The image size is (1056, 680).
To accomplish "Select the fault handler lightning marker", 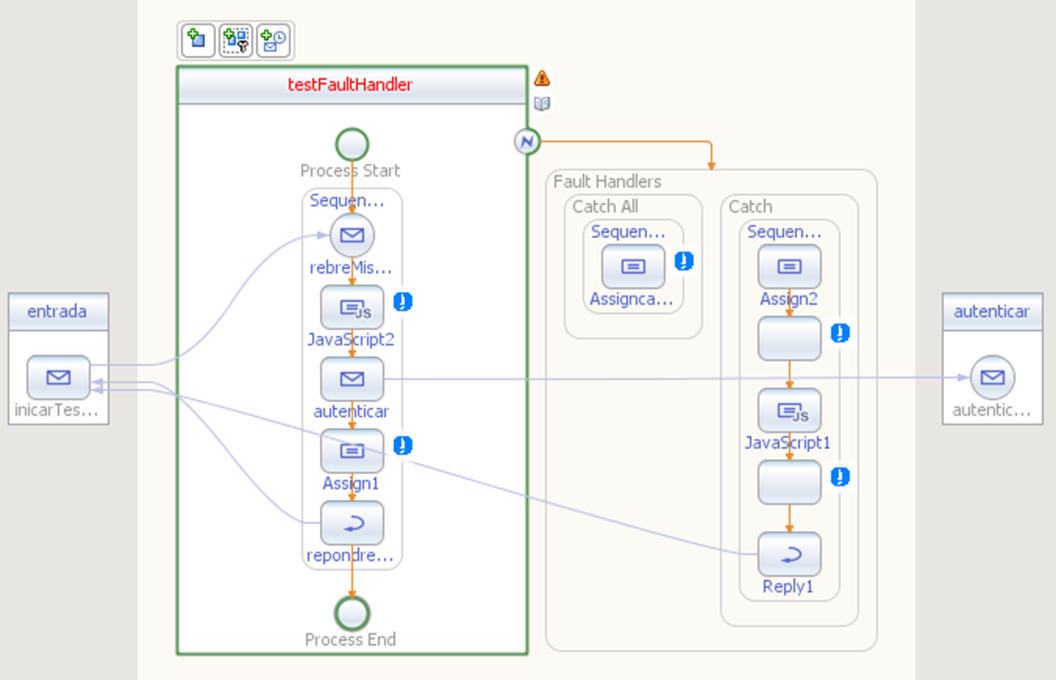I will [527, 141].
